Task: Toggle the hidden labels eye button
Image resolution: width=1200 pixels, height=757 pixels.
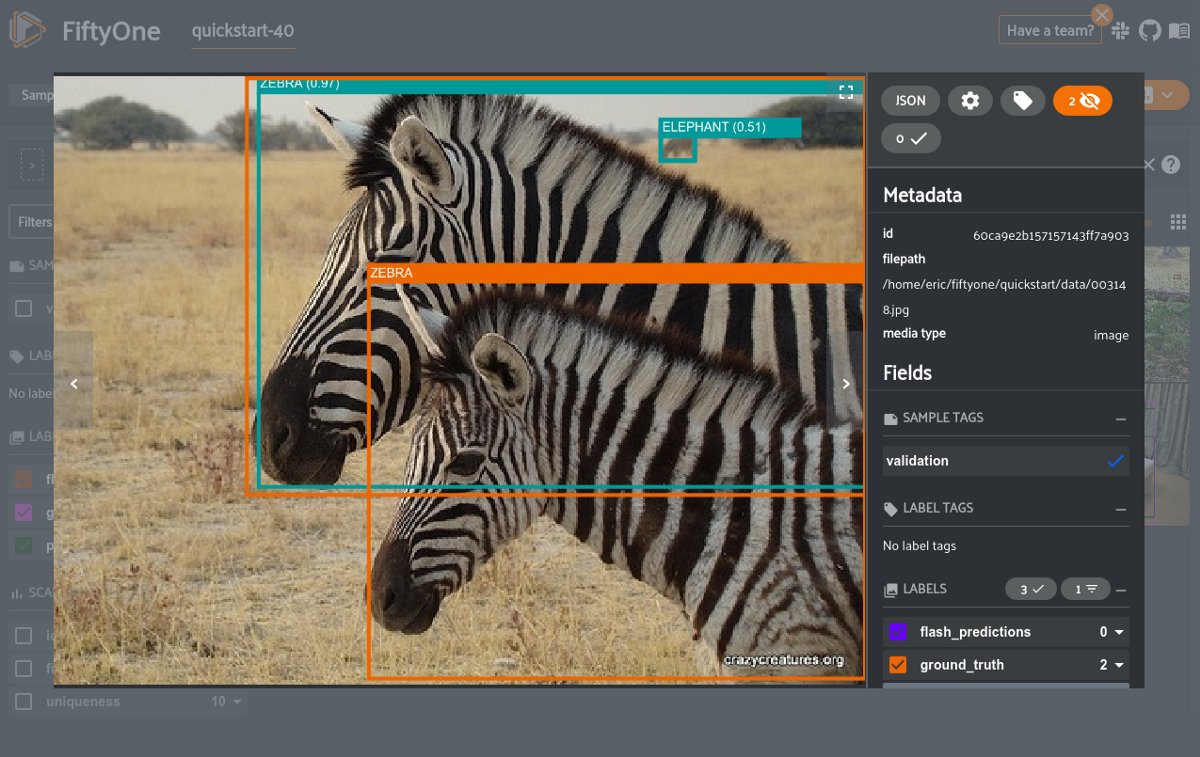Action: pyautogui.click(x=1082, y=100)
